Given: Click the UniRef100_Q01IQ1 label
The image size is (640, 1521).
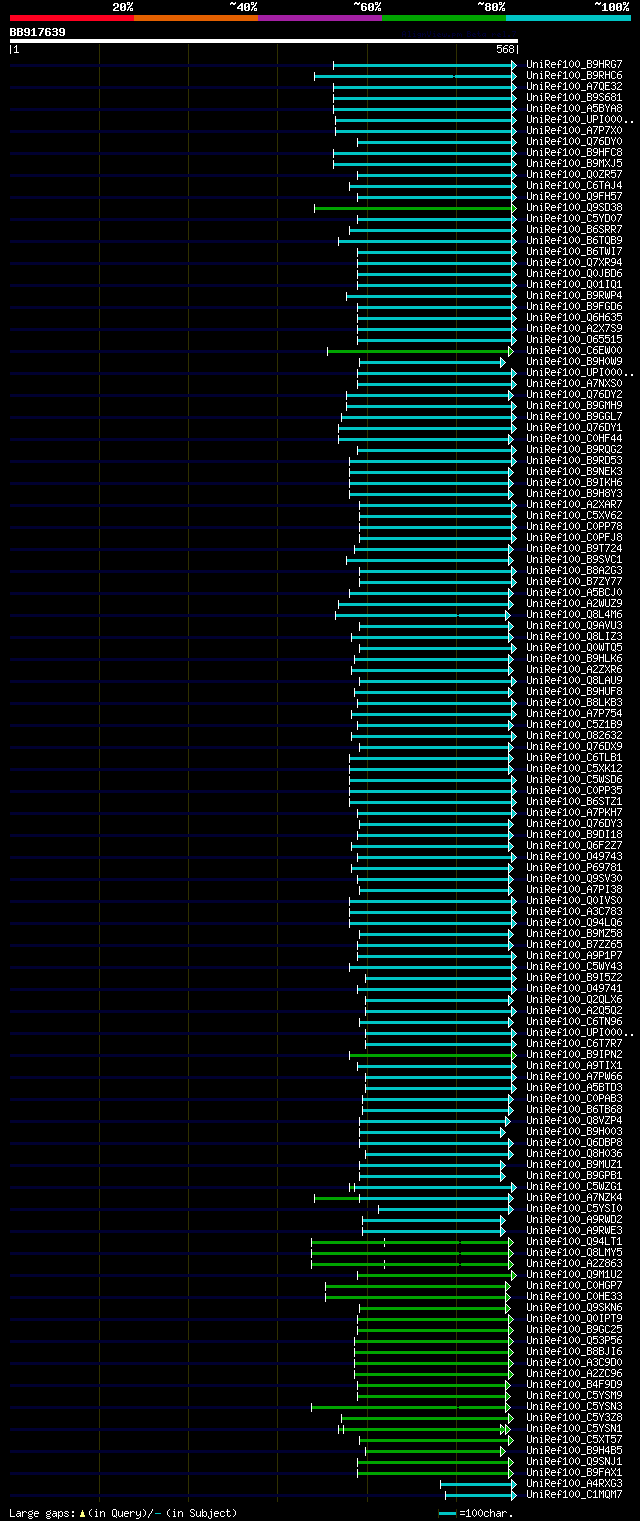Looking at the screenshot, I should pyautogui.click(x=573, y=284).
